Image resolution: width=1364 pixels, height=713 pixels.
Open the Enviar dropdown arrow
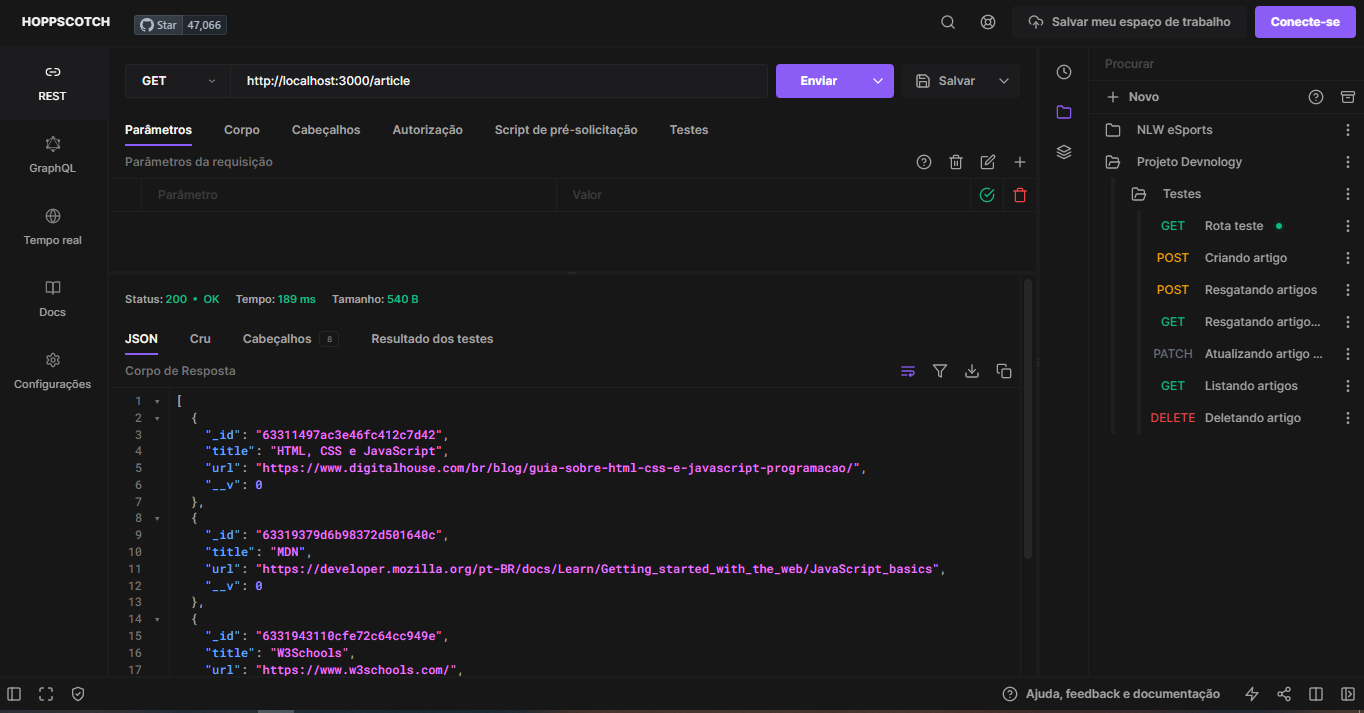pyautogui.click(x=877, y=80)
